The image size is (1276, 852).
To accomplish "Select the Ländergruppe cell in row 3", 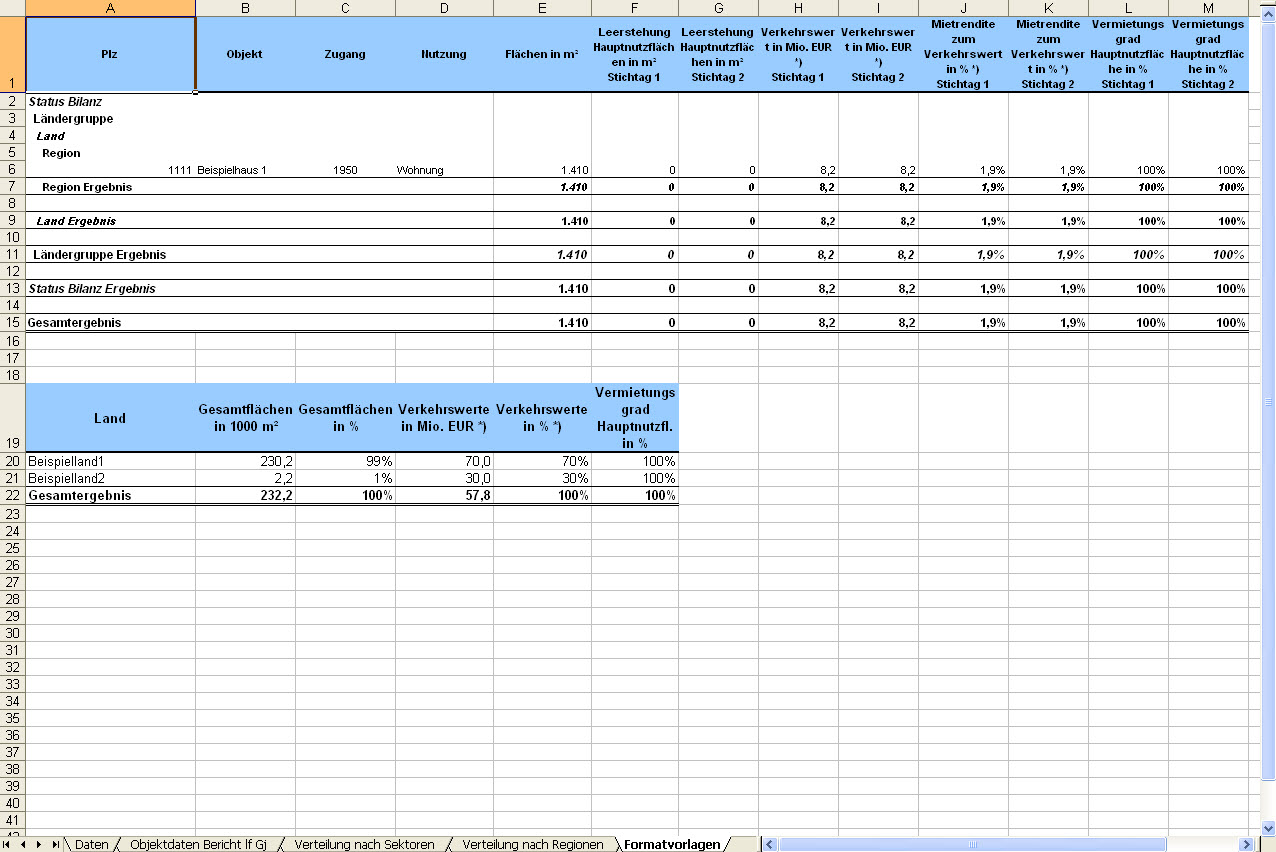I will point(110,119).
